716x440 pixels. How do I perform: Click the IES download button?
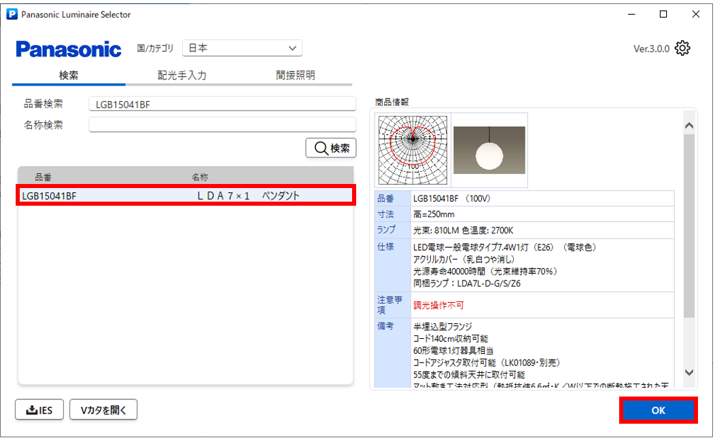tap(41, 409)
